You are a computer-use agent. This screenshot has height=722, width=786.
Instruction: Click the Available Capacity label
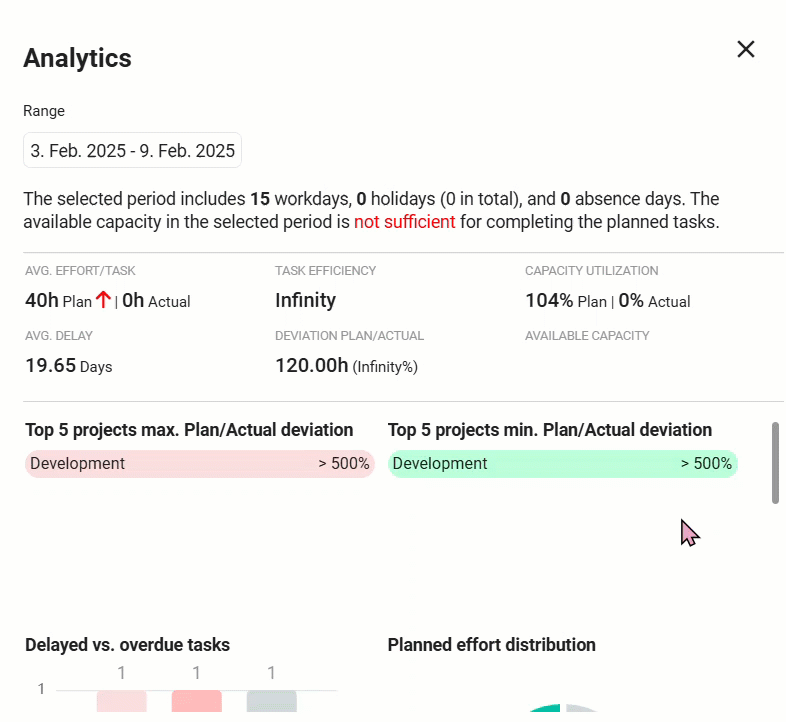pyautogui.click(x=587, y=336)
